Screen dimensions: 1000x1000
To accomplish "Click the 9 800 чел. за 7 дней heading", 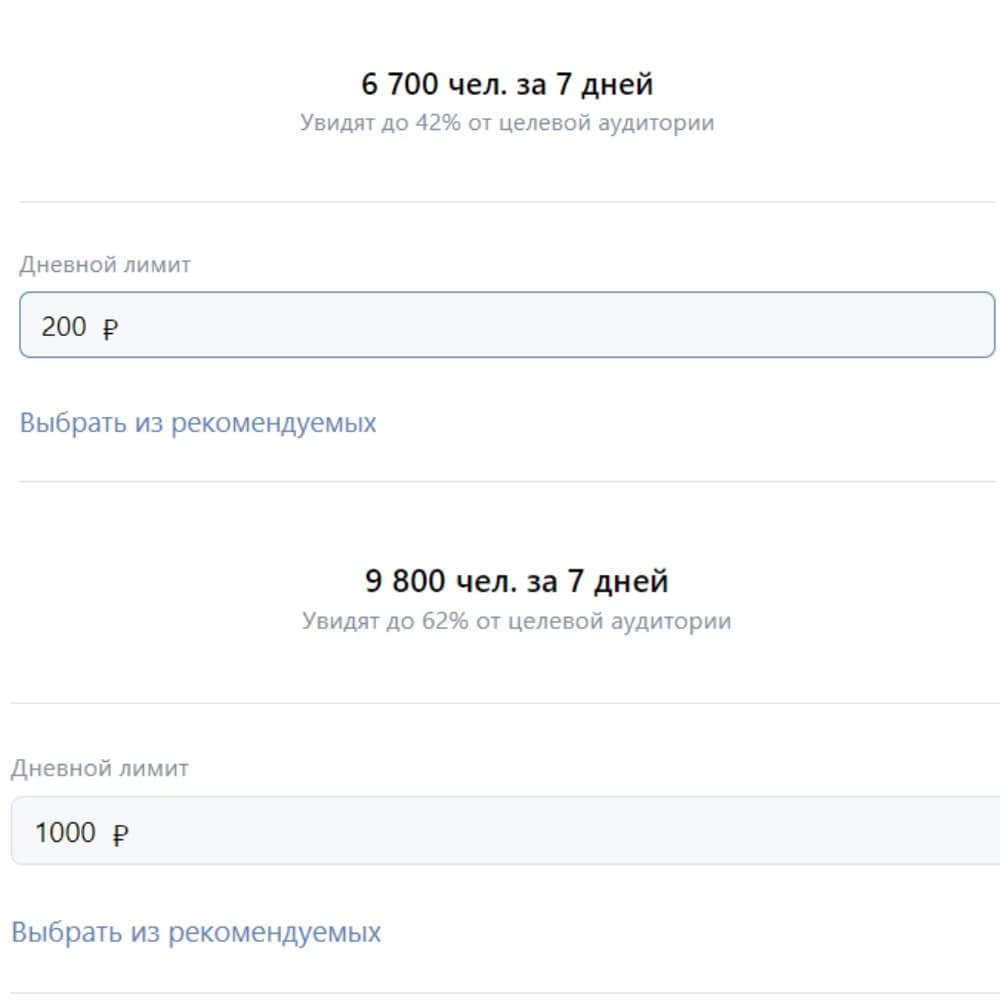I will (x=518, y=580).
